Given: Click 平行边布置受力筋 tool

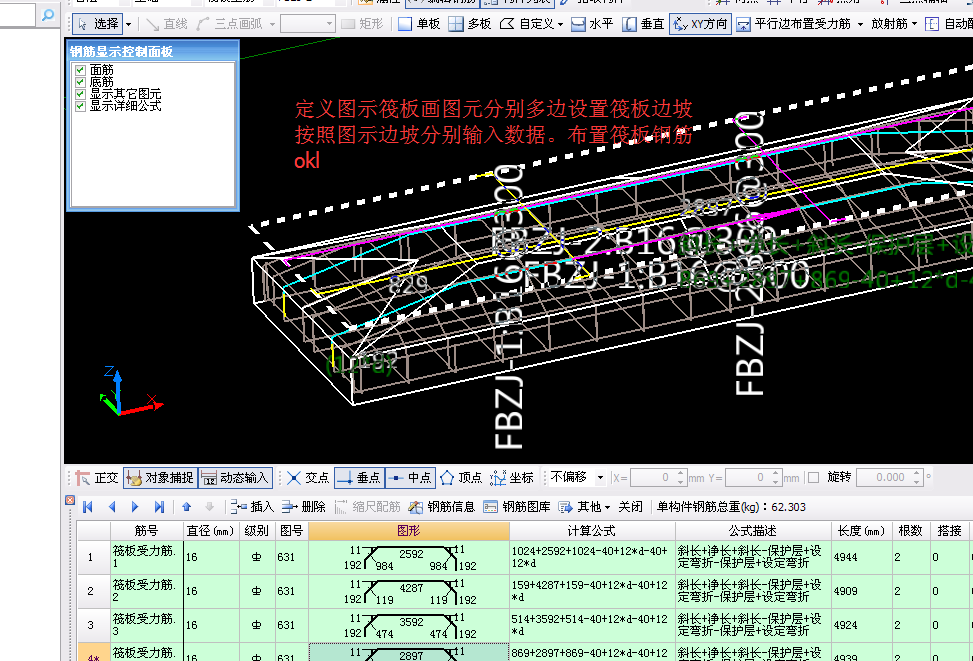Looking at the screenshot, I should point(794,24).
